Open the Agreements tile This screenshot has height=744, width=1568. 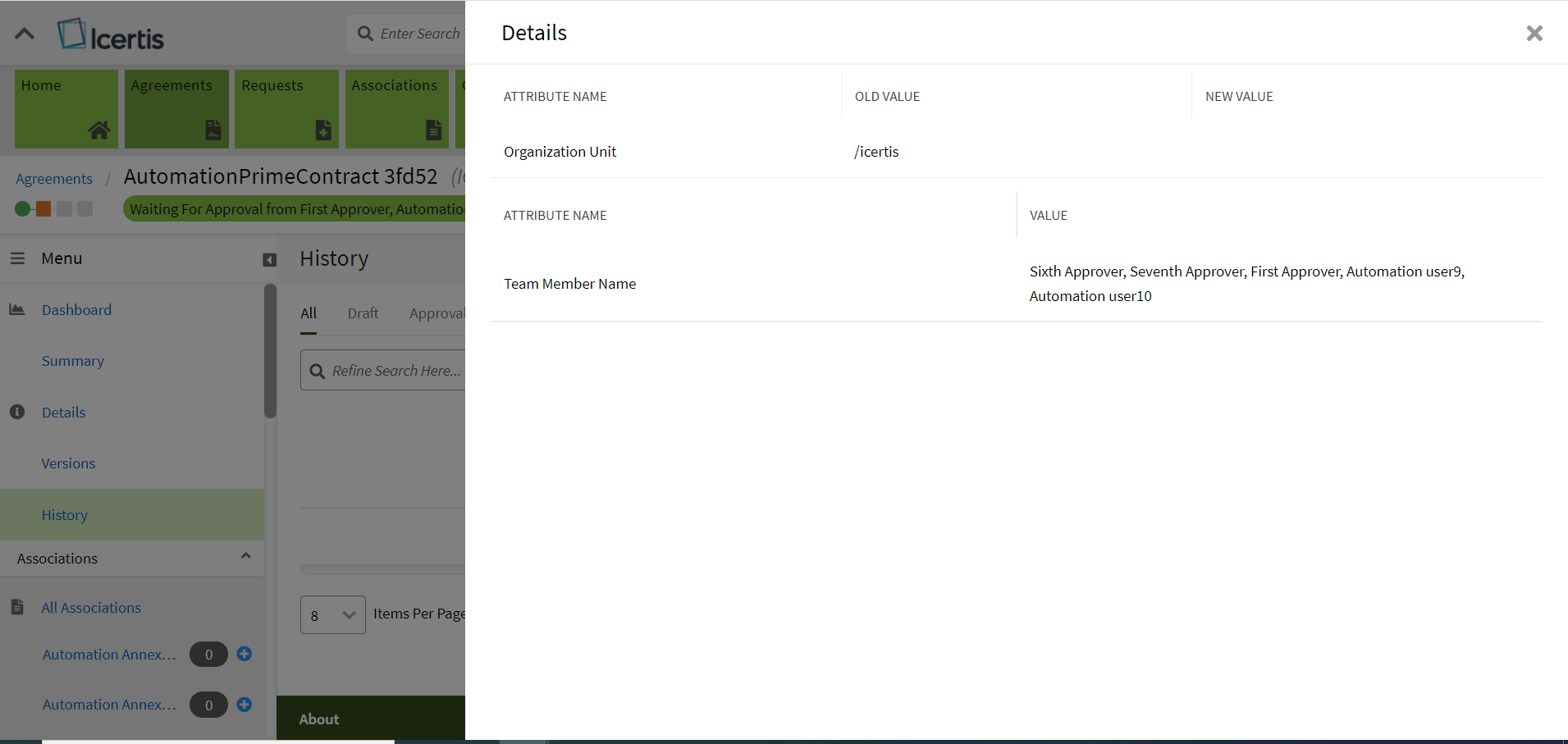click(176, 108)
